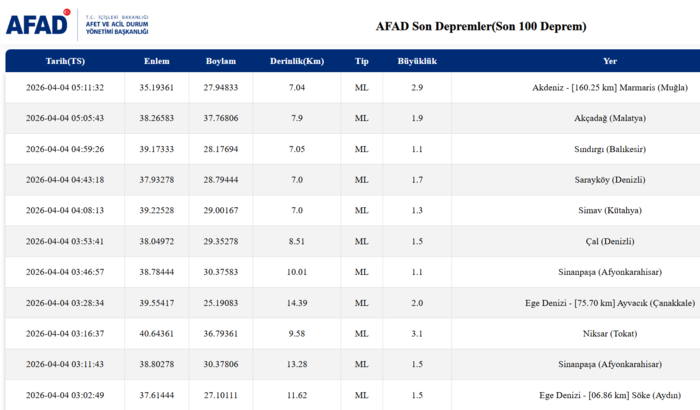Click the Boylam column header
Screen dimensions: 700x410
[x=221, y=61]
